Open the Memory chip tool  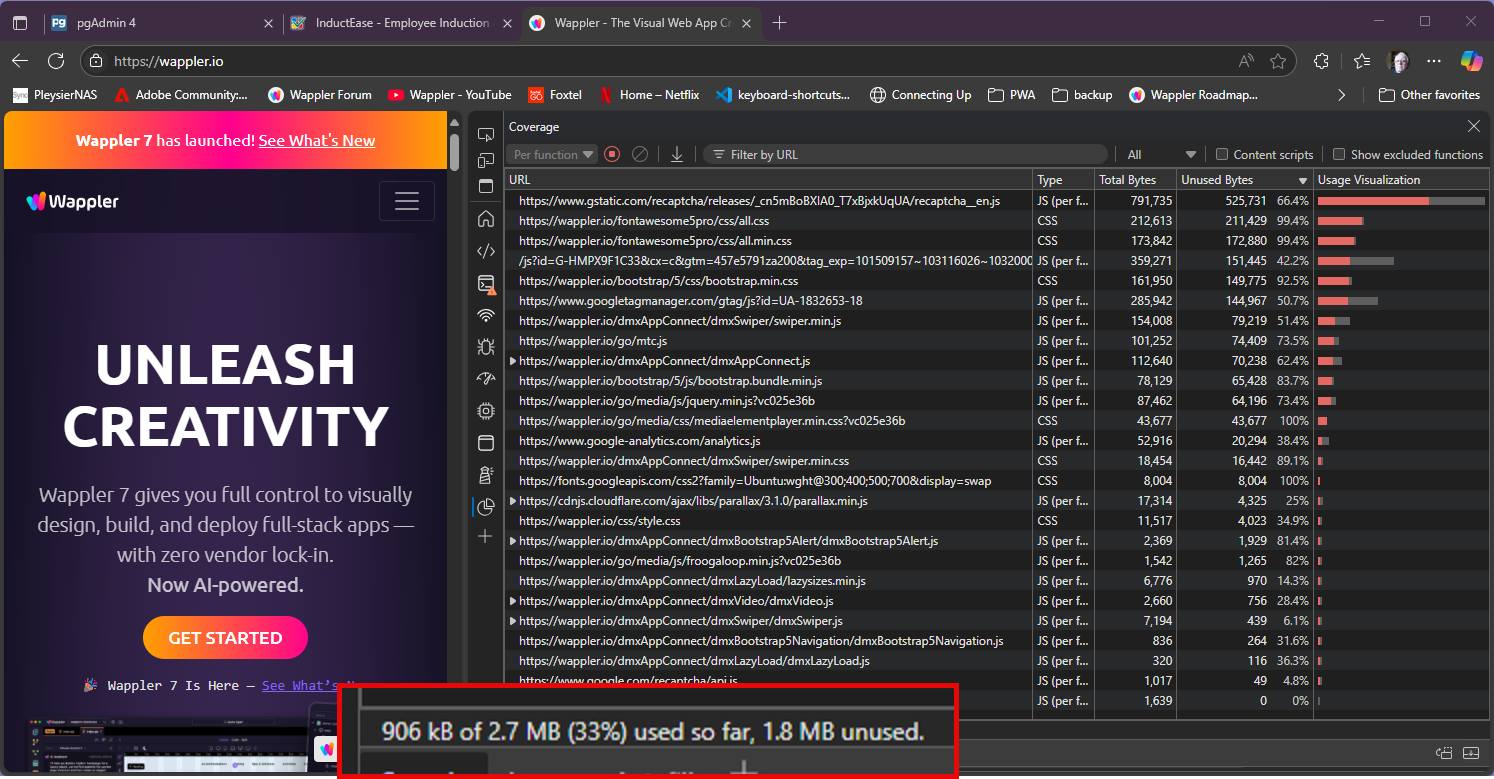click(x=486, y=411)
